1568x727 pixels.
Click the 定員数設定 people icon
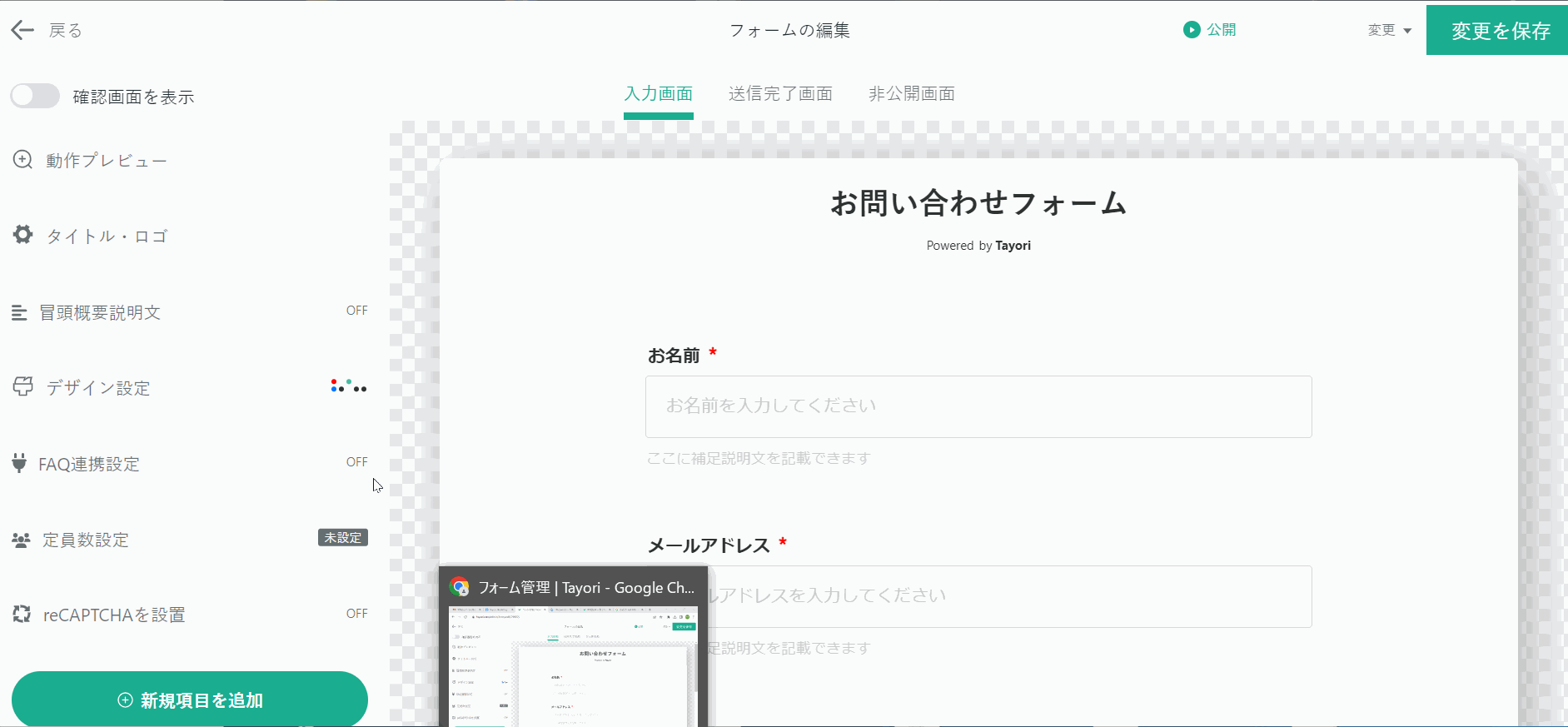(x=21, y=540)
